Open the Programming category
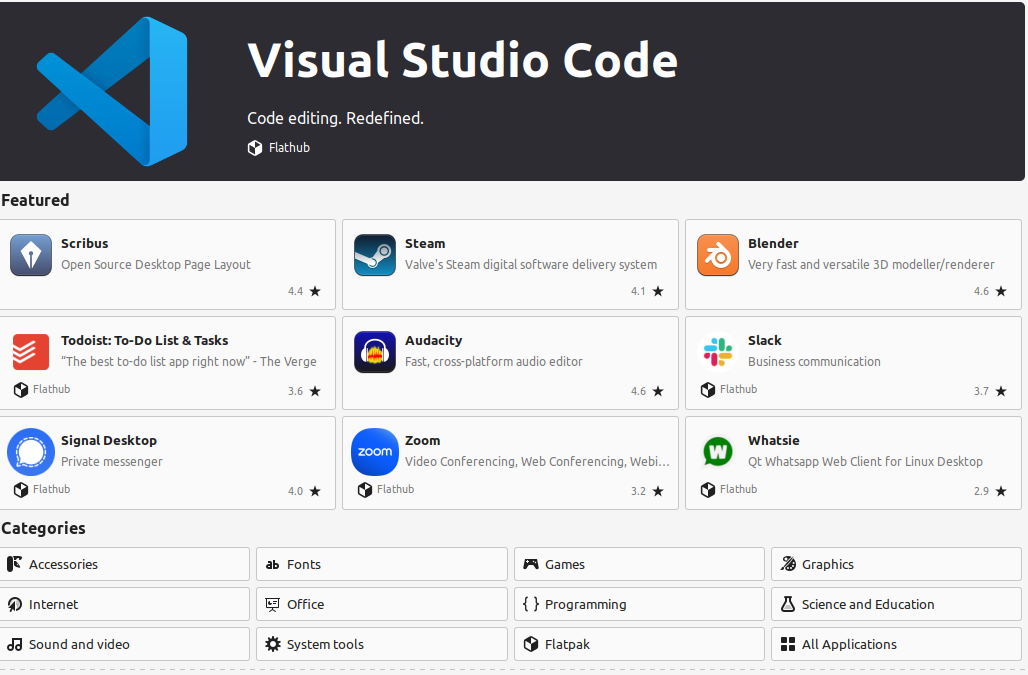 coord(639,604)
